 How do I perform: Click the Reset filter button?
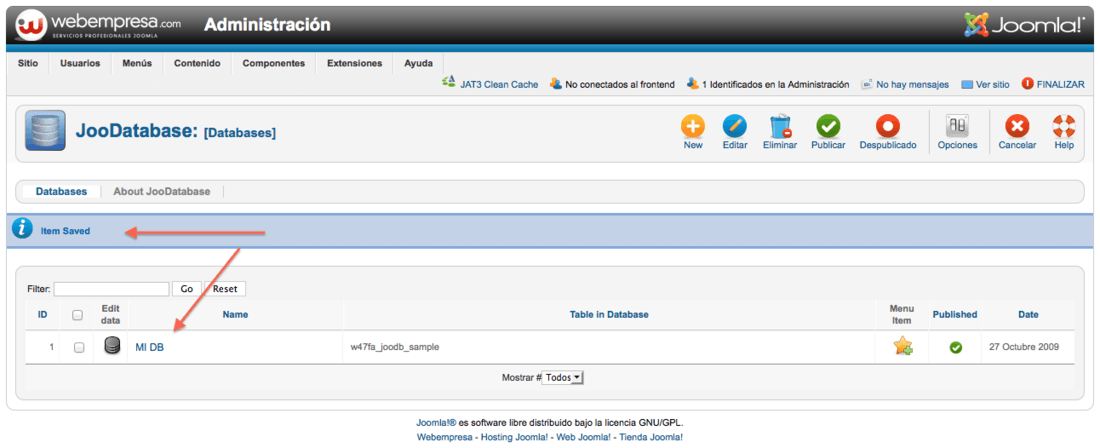click(225, 289)
